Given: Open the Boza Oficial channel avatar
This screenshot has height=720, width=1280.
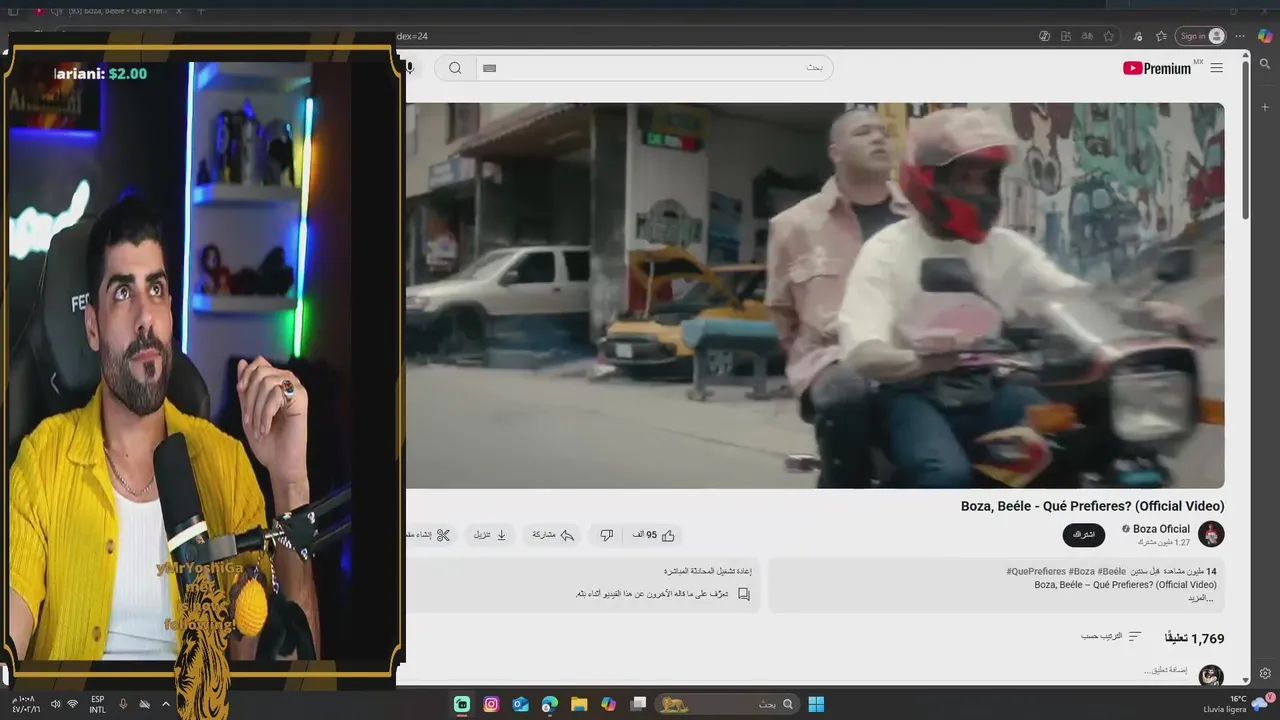Looking at the screenshot, I should (1211, 534).
